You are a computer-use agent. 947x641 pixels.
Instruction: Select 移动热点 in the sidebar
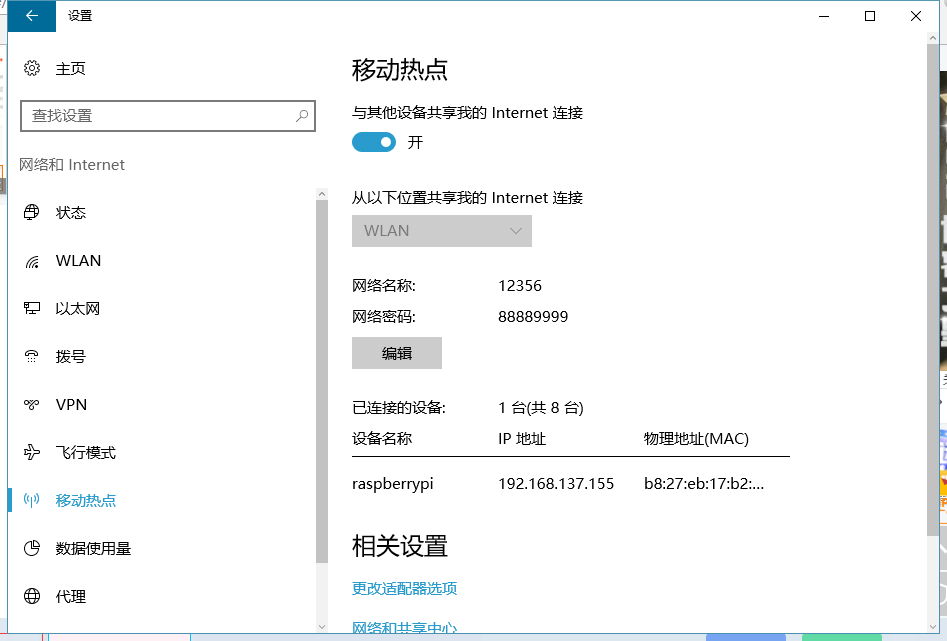(85, 500)
